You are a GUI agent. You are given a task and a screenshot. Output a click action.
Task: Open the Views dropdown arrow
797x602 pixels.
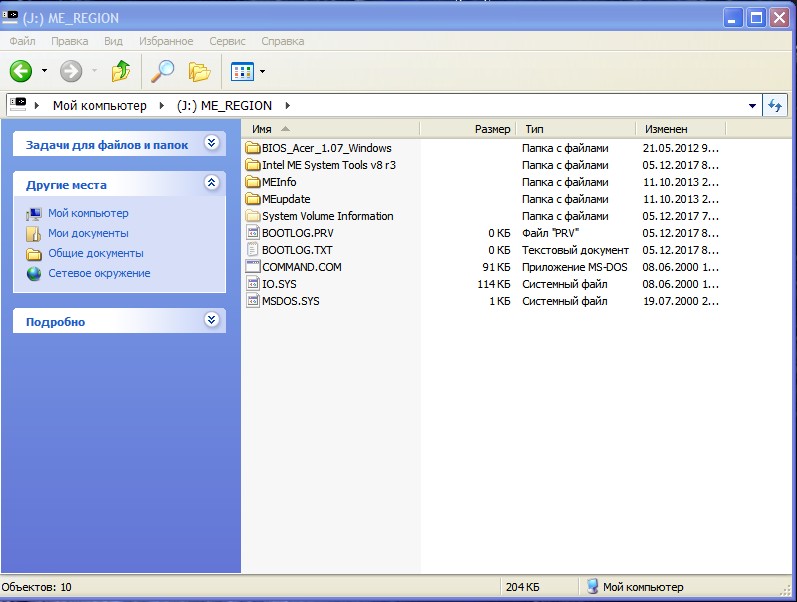point(262,71)
